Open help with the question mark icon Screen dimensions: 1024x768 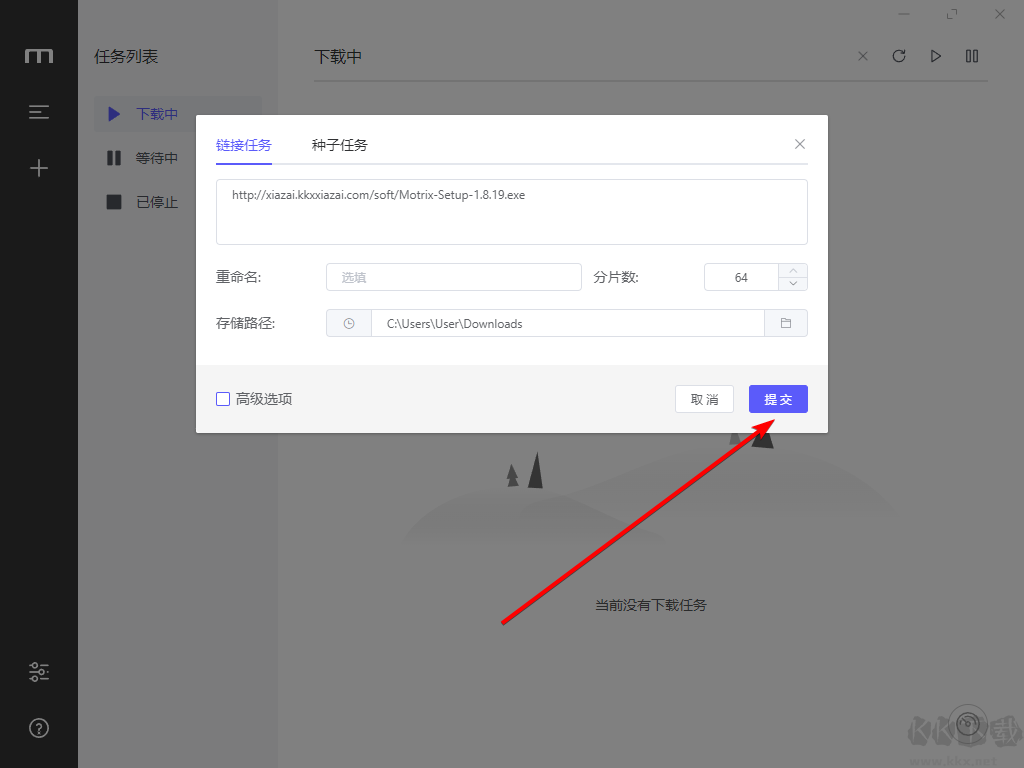pos(38,728)
